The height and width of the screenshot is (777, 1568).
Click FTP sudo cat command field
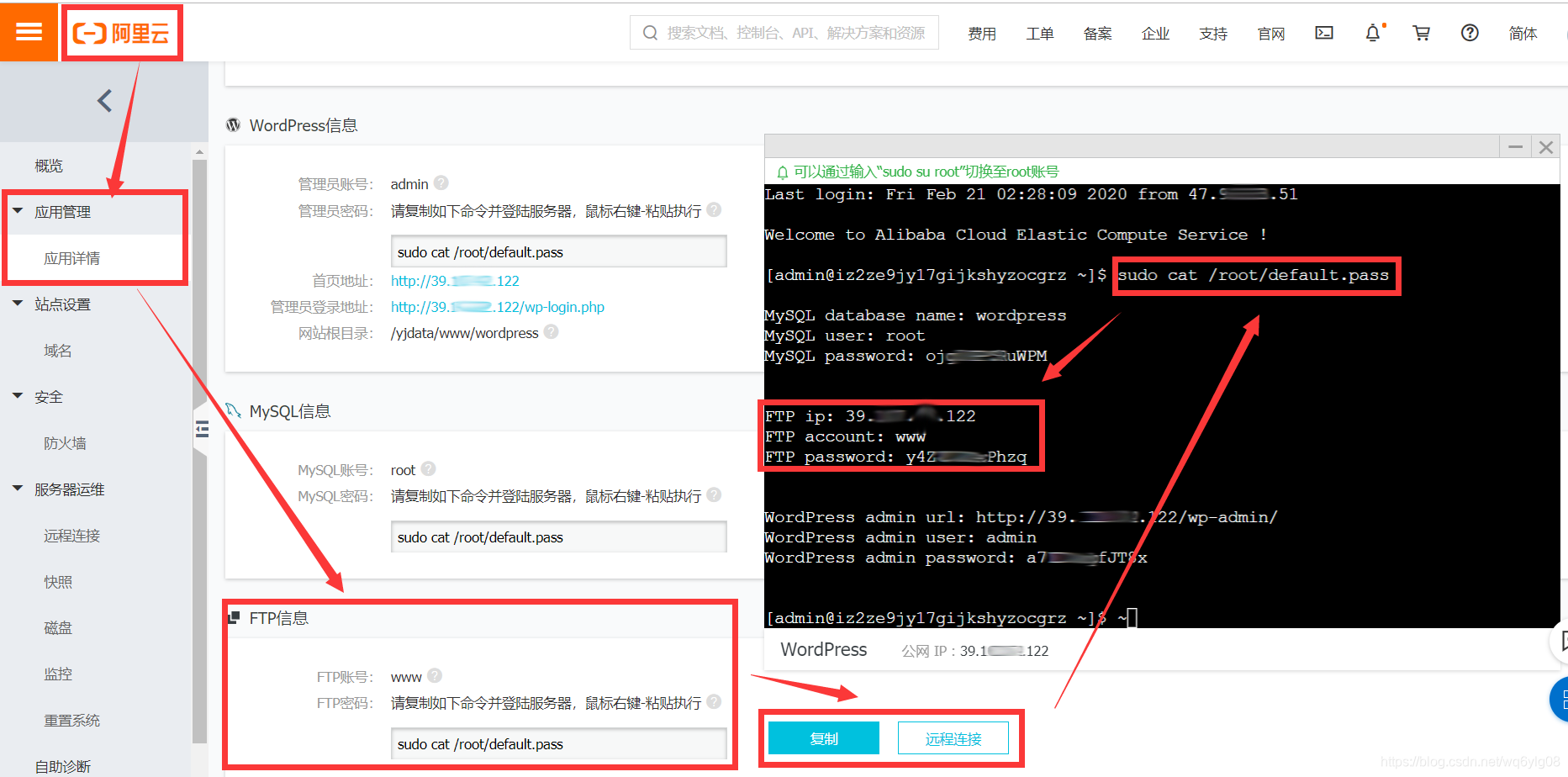click(x=558, y=743)
